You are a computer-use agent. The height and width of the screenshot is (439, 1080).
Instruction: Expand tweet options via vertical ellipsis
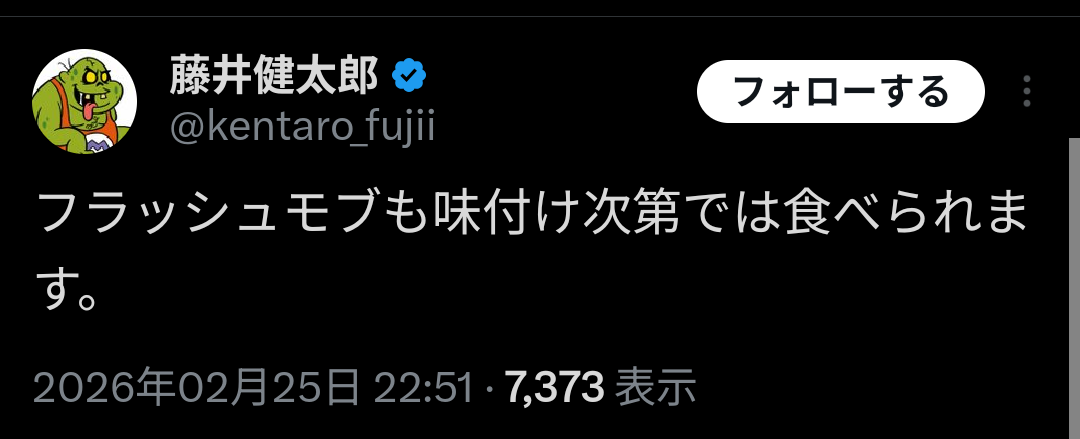click(1026, 91)
